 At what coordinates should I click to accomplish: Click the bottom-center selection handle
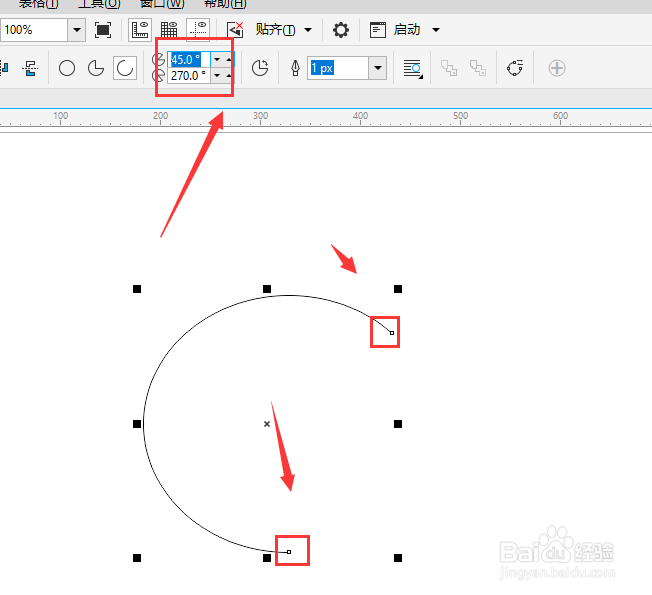pyautogui.click(x=267, y=558)
